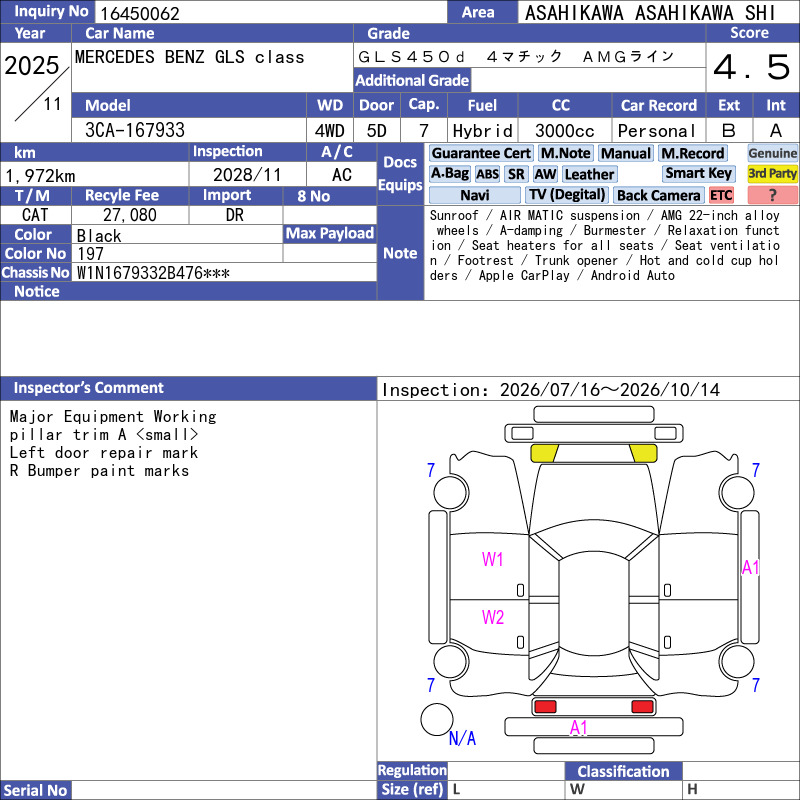Click the Back Camera equipment badge
The image size is (800, 800).
point(658,195)
